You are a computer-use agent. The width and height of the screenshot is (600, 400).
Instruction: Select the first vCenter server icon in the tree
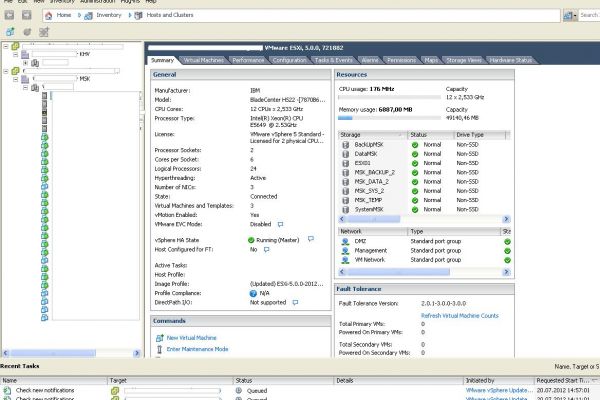coord(15,46)
